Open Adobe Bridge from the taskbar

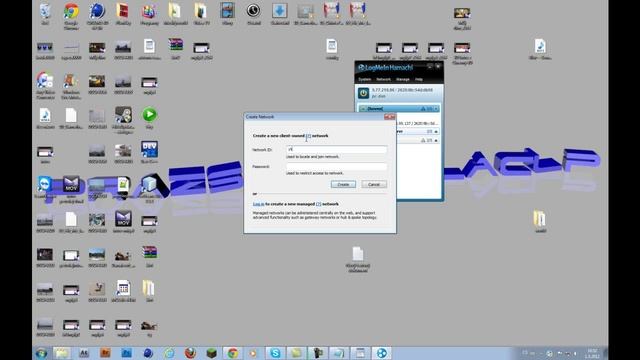105,353
